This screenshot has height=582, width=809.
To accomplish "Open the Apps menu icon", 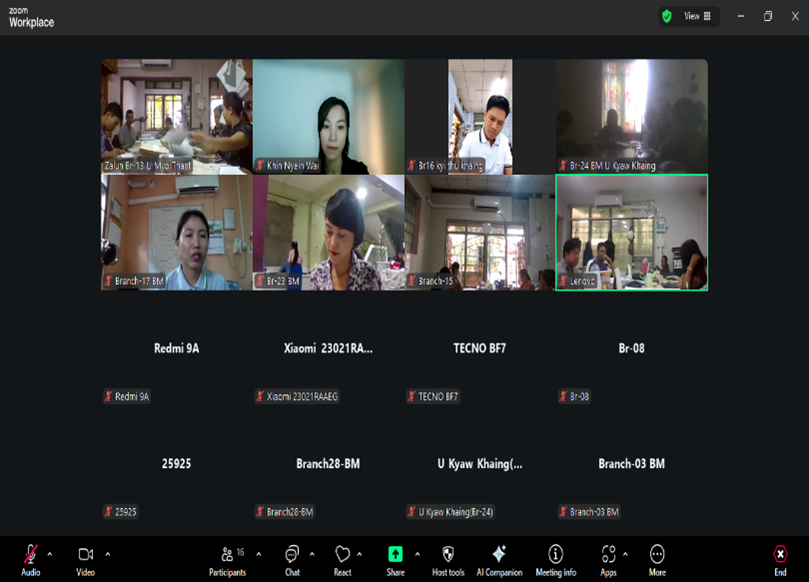I will (608, 557).
